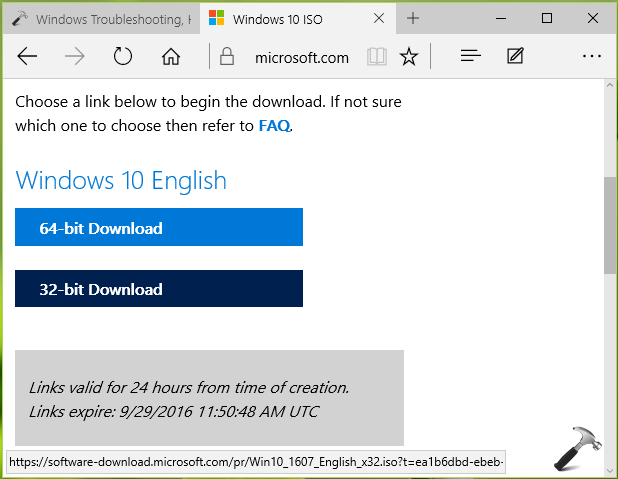Switch to Windows Troubleshooting tab

pyautogui.click(x=102, y=19)
